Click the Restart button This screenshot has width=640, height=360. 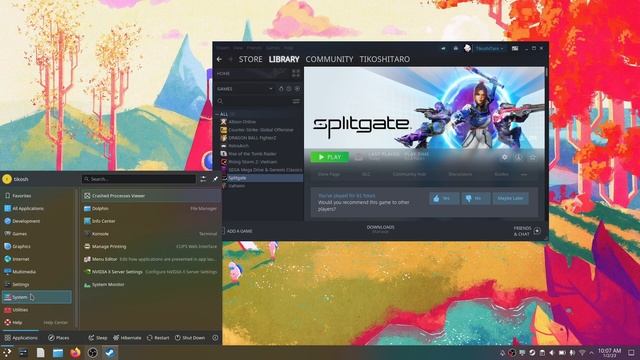(158, 338)
